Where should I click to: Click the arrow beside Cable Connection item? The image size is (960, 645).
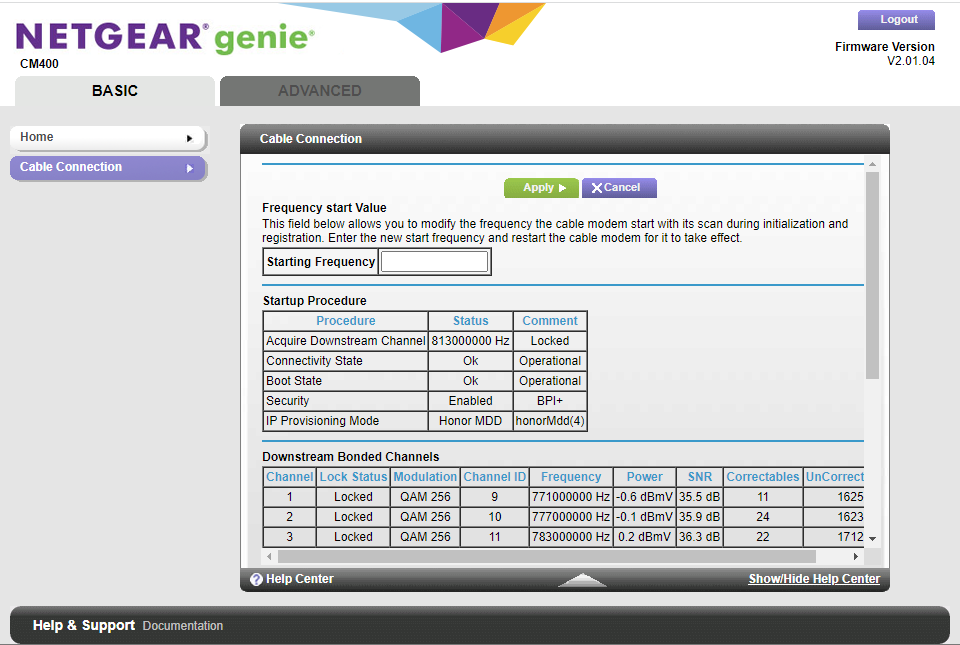point(190,168)
